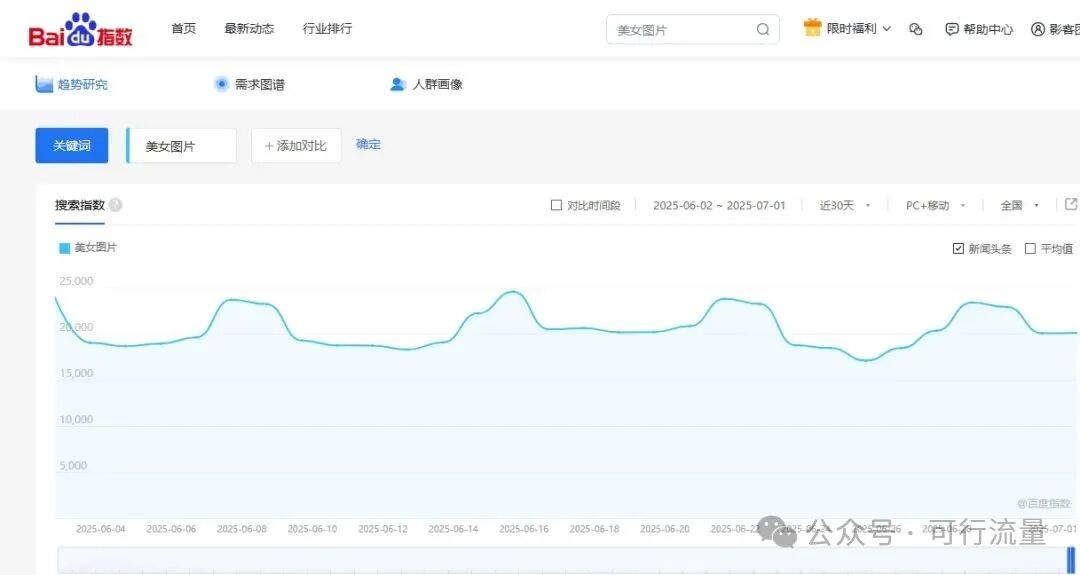Open the 帮助中心 link
The height and width of the screenshot is (575, 1080).
coord(988,29)
